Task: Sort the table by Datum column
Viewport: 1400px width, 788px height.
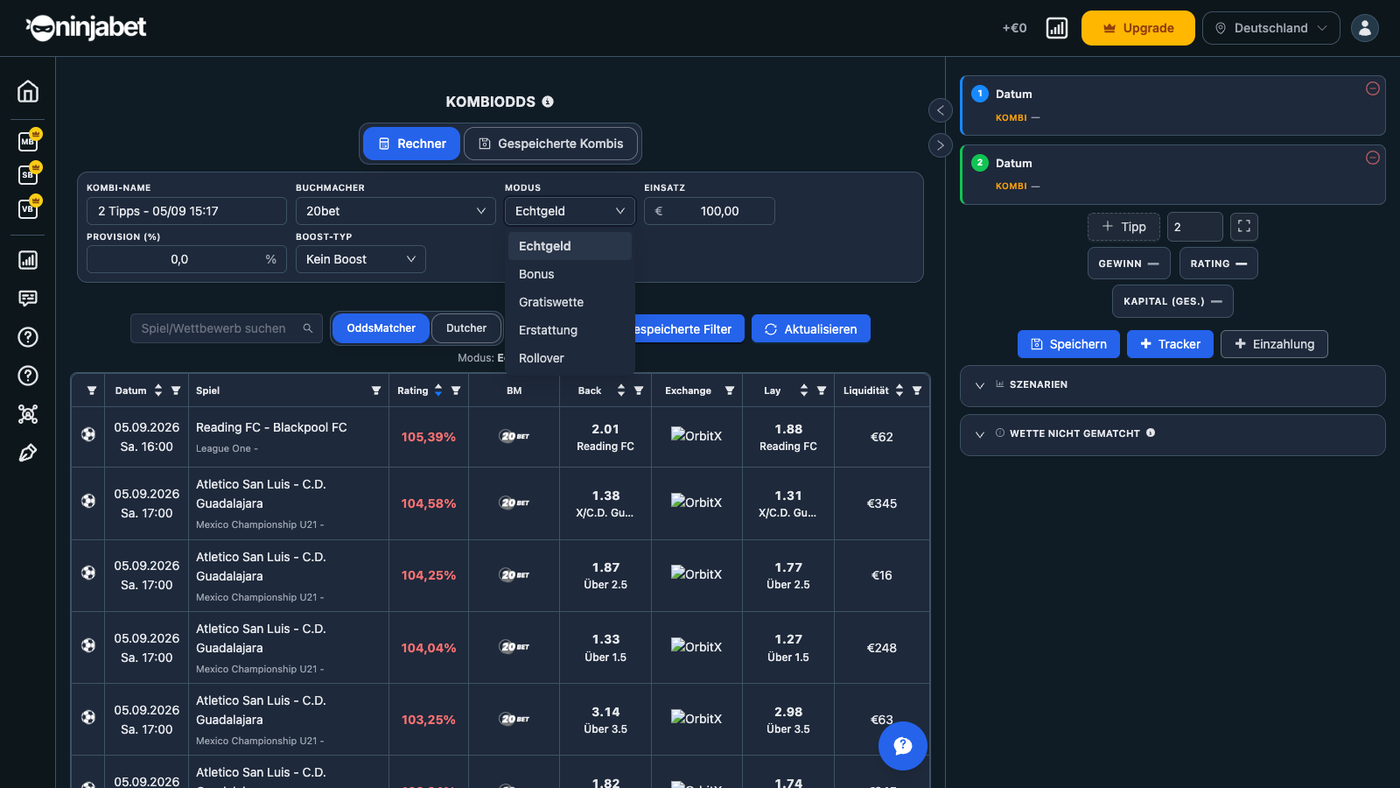Action: [157, 391]
